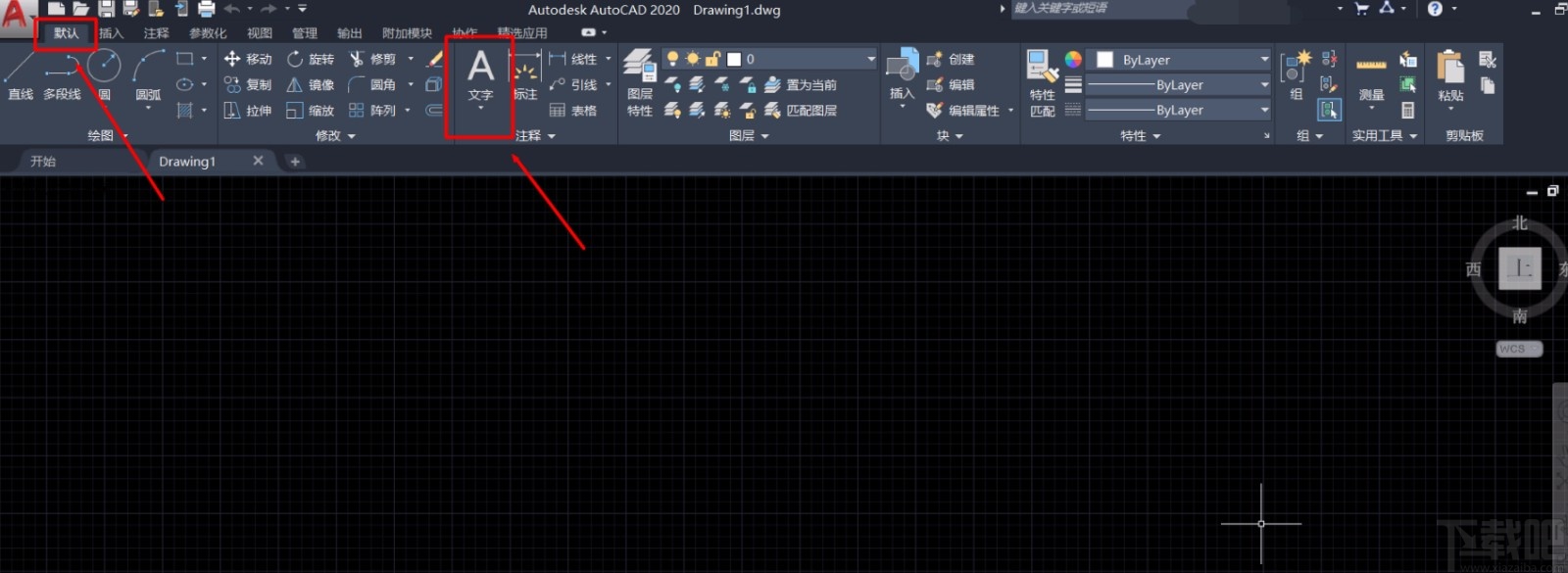Click 引线 (Leader) button
1568x573 pixels.
pos(574,84)
